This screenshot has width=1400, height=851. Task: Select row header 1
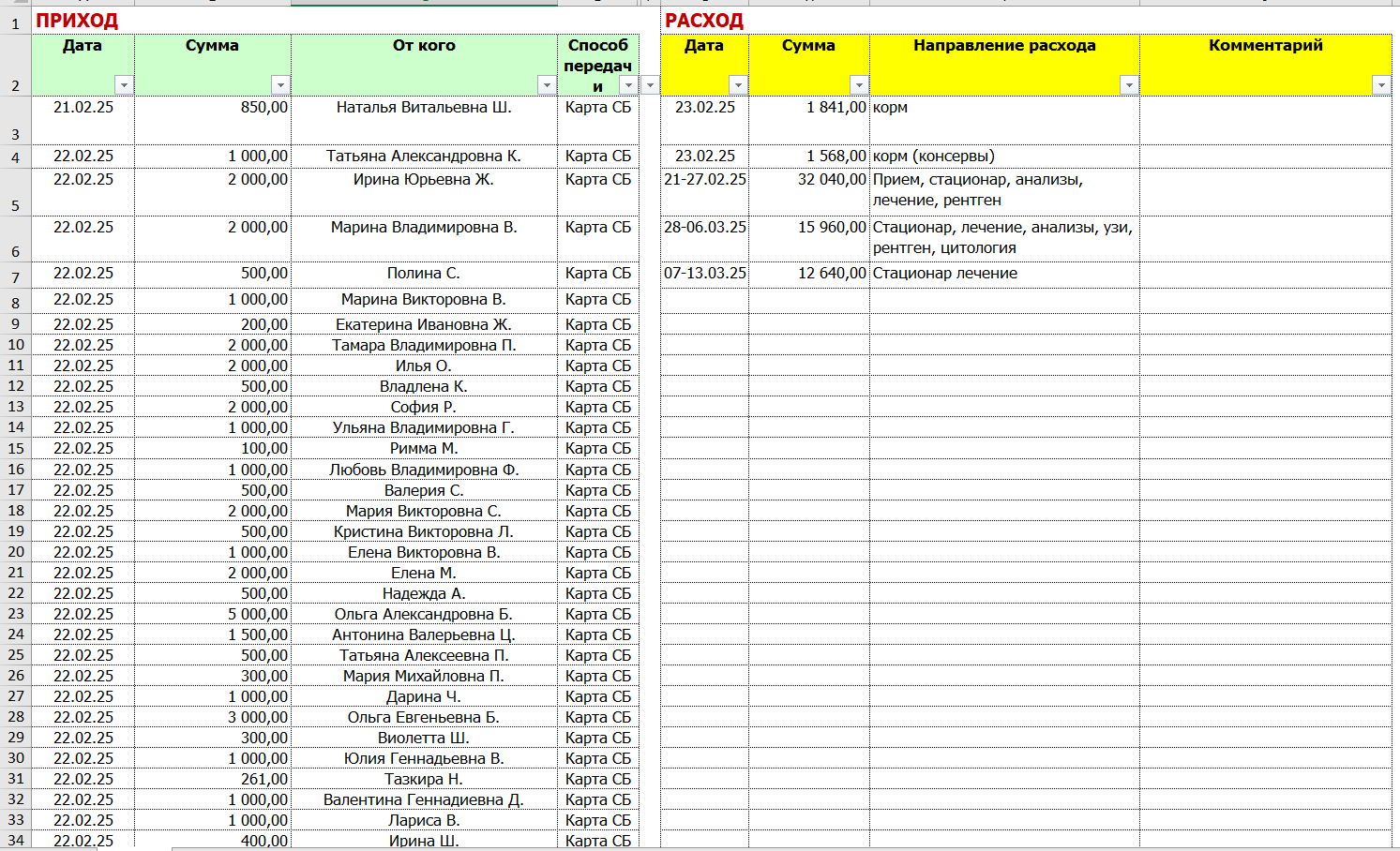point(16,21)
